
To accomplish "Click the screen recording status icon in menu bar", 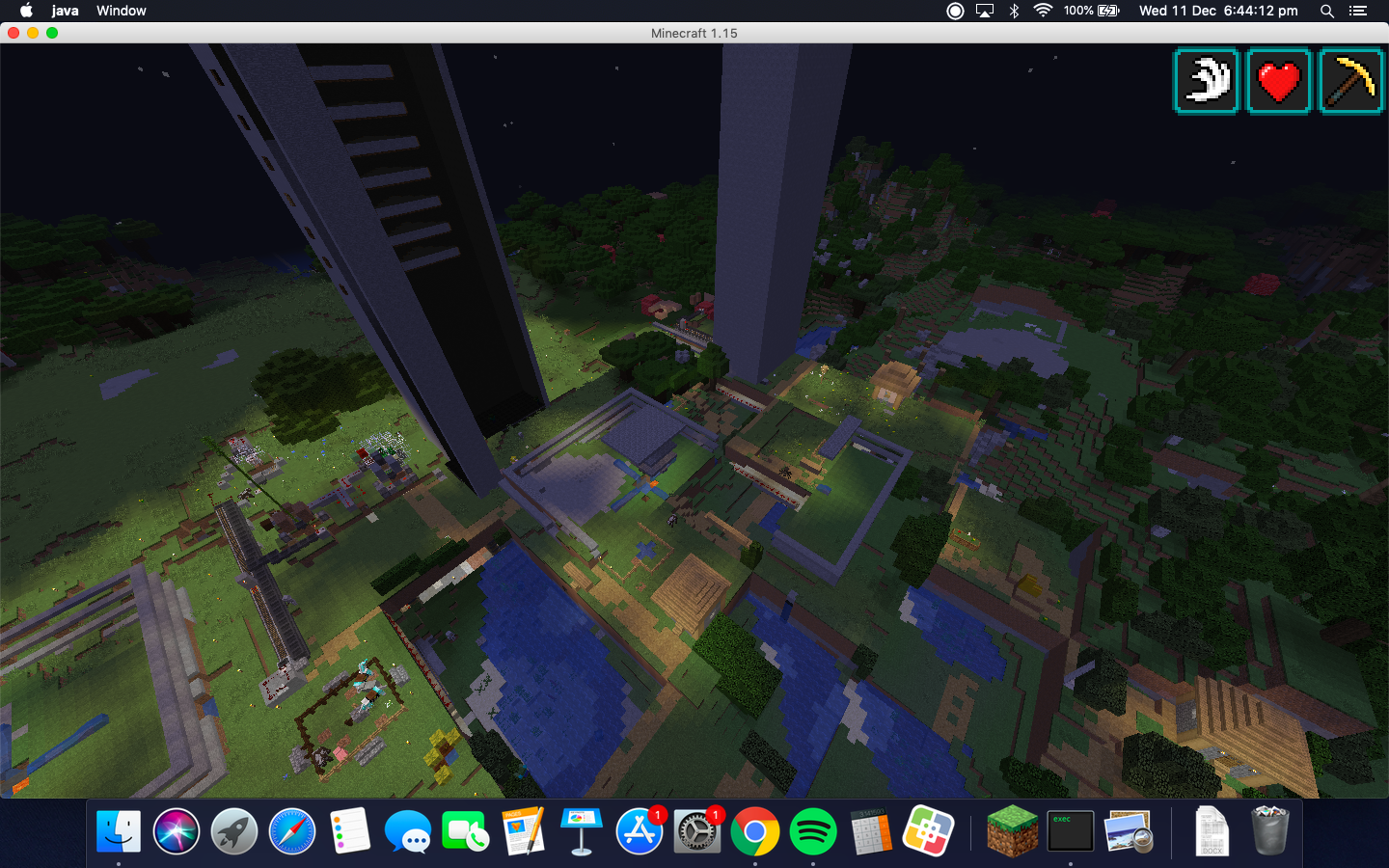I will tap(955, 11).
